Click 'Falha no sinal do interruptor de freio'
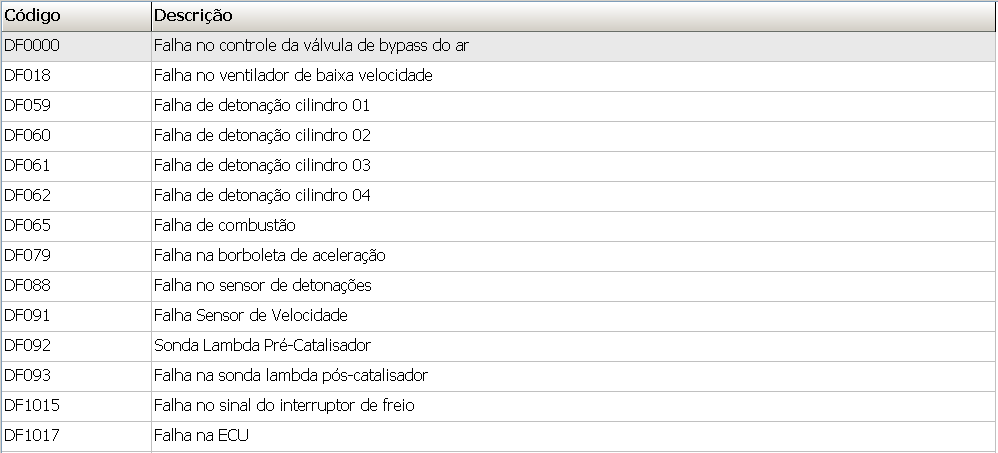 click(x=284, y=406)
